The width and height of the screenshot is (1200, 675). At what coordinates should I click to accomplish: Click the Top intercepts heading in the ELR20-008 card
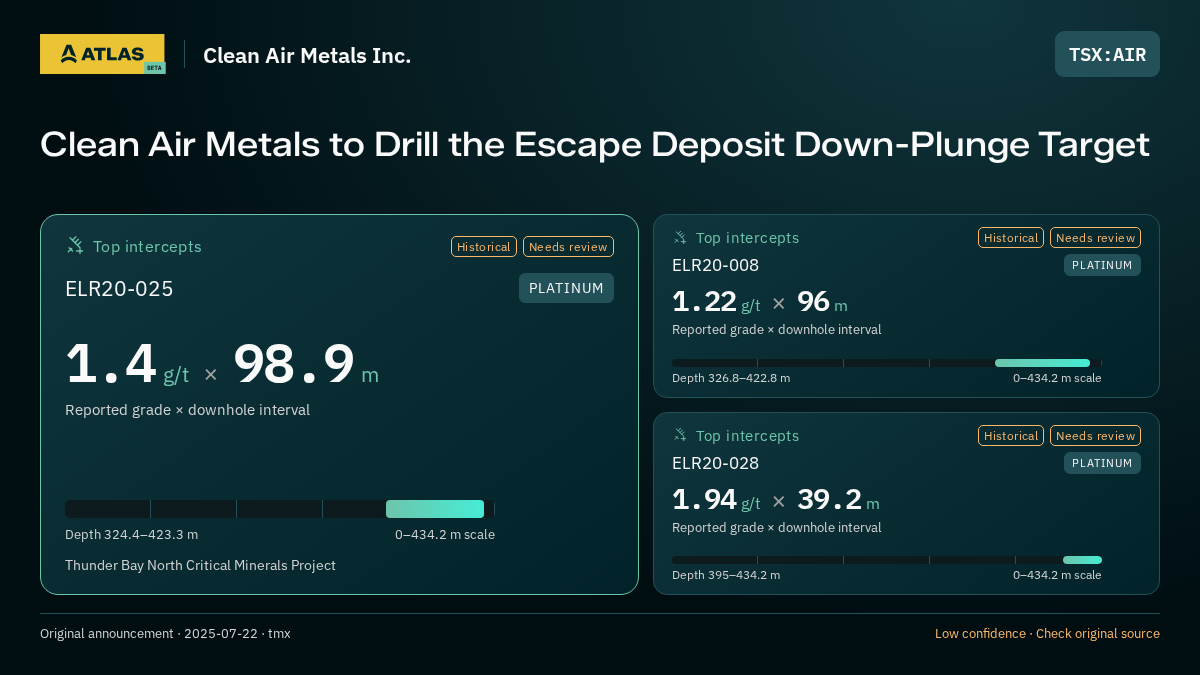point(747,238)
